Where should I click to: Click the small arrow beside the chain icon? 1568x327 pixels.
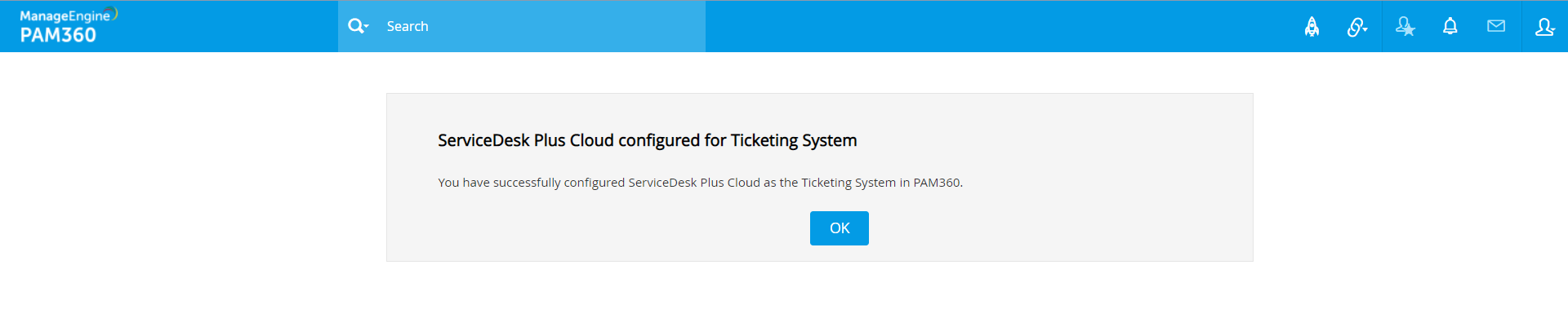tap(1365, 29)
